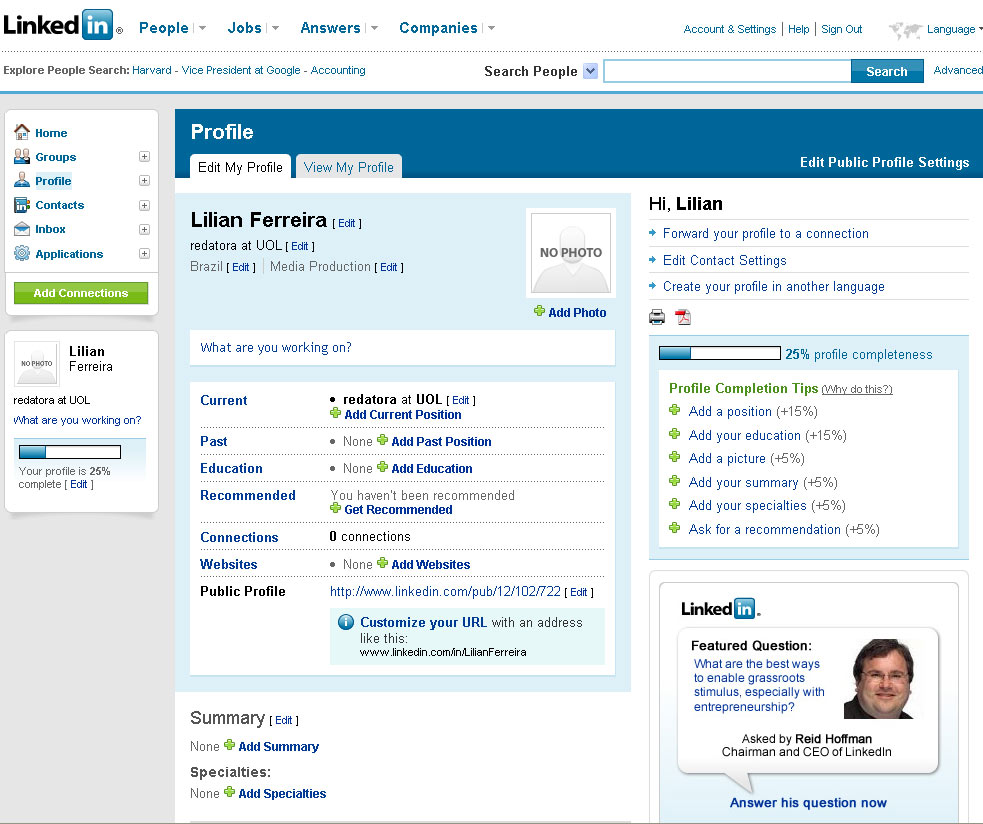Image resolution: width=983 pixels, height=824 pixels.
Task: Open Edit Public Profile Settings link
Action: [885, 162]
